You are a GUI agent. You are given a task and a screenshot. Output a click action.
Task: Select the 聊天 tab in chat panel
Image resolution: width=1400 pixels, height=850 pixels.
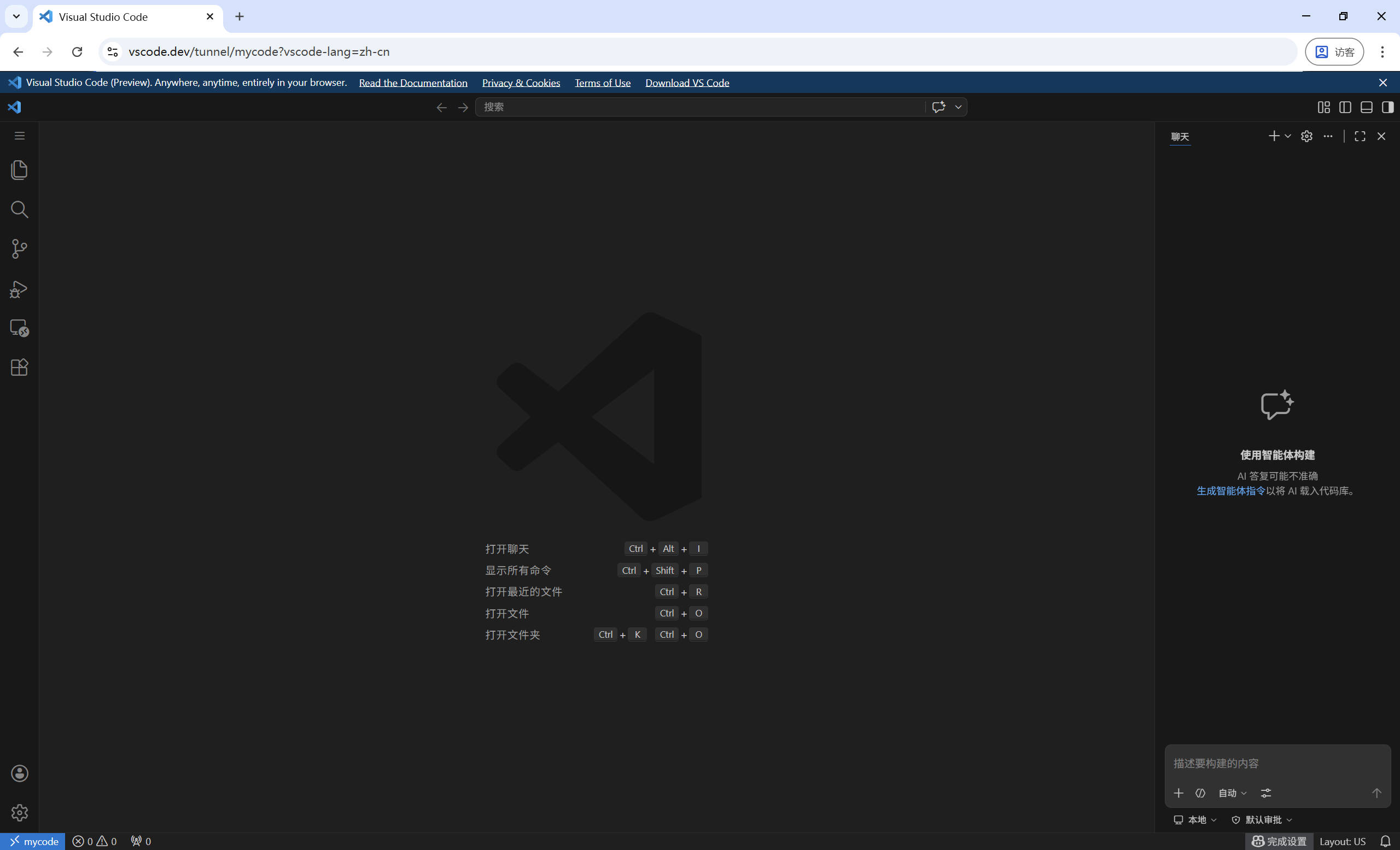[1180, 137]
